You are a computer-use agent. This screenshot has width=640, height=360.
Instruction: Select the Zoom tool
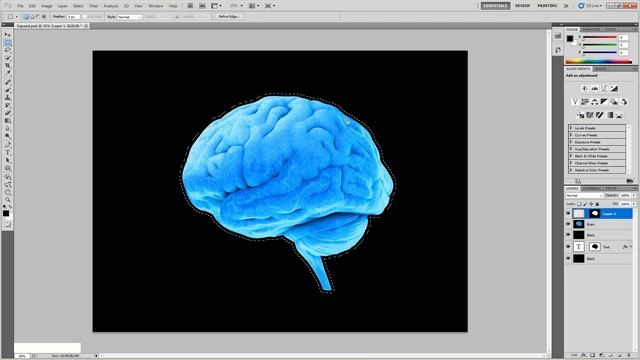8,200
